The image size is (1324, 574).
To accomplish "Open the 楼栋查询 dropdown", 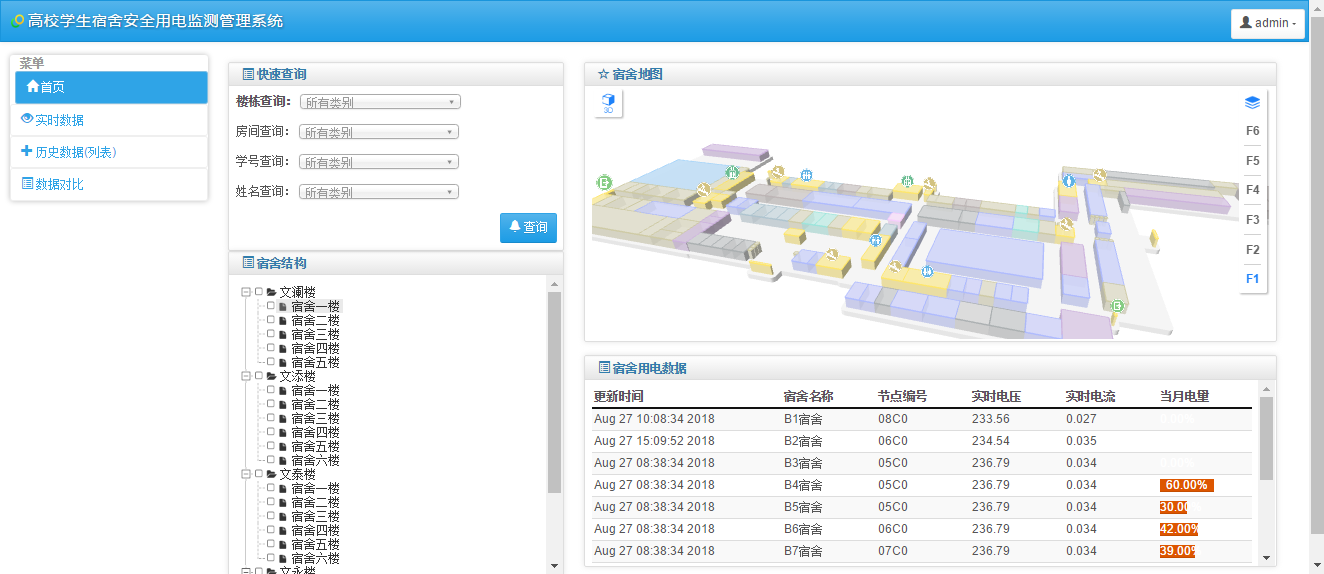I will 379,102.
